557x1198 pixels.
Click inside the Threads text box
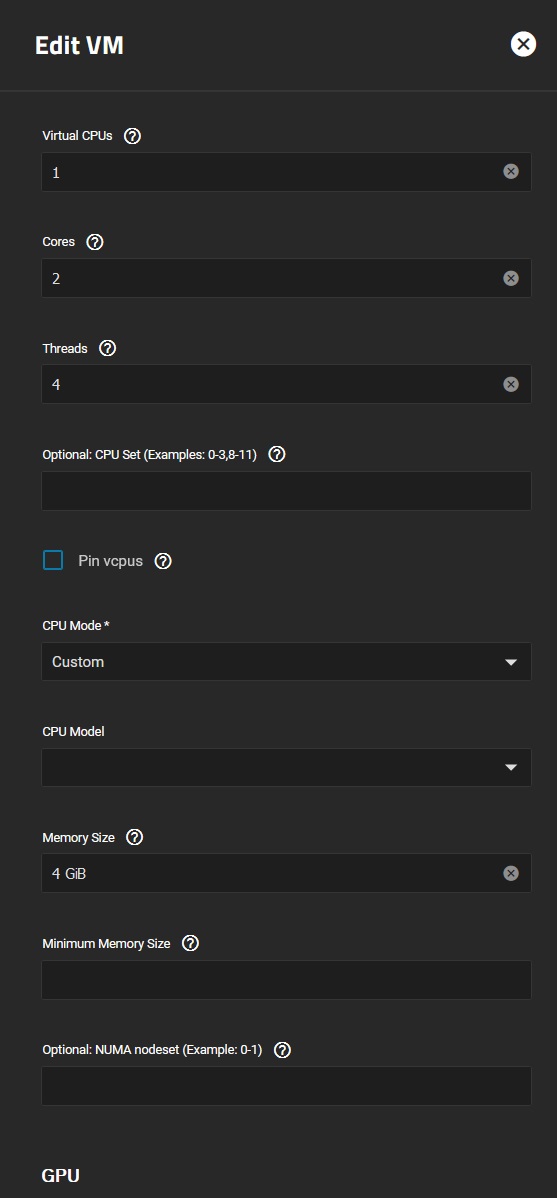(271, 384)
